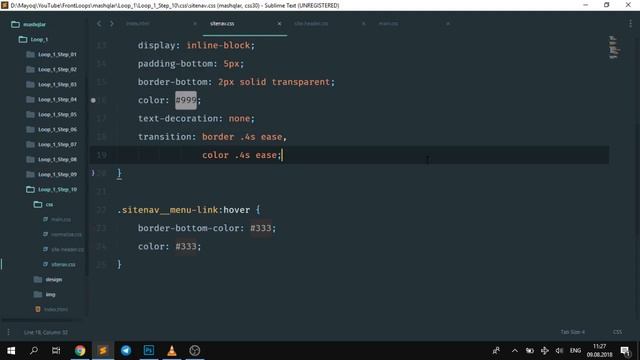Click the minimap code preview
The height and width of the screenshot is (360, 640).
click(x=614, y=47)
